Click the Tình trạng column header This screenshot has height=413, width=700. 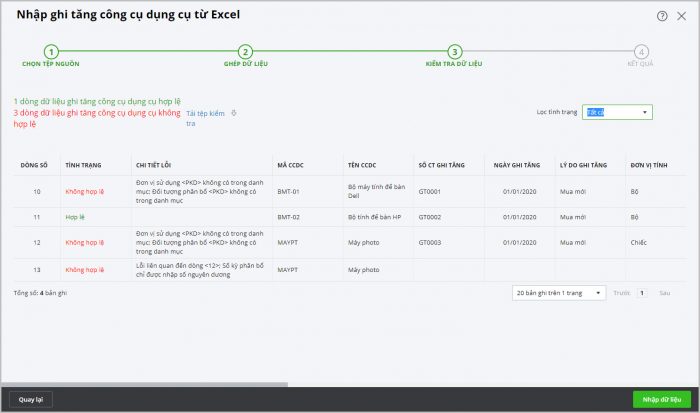pyautogui.click(x=85, y=163)
